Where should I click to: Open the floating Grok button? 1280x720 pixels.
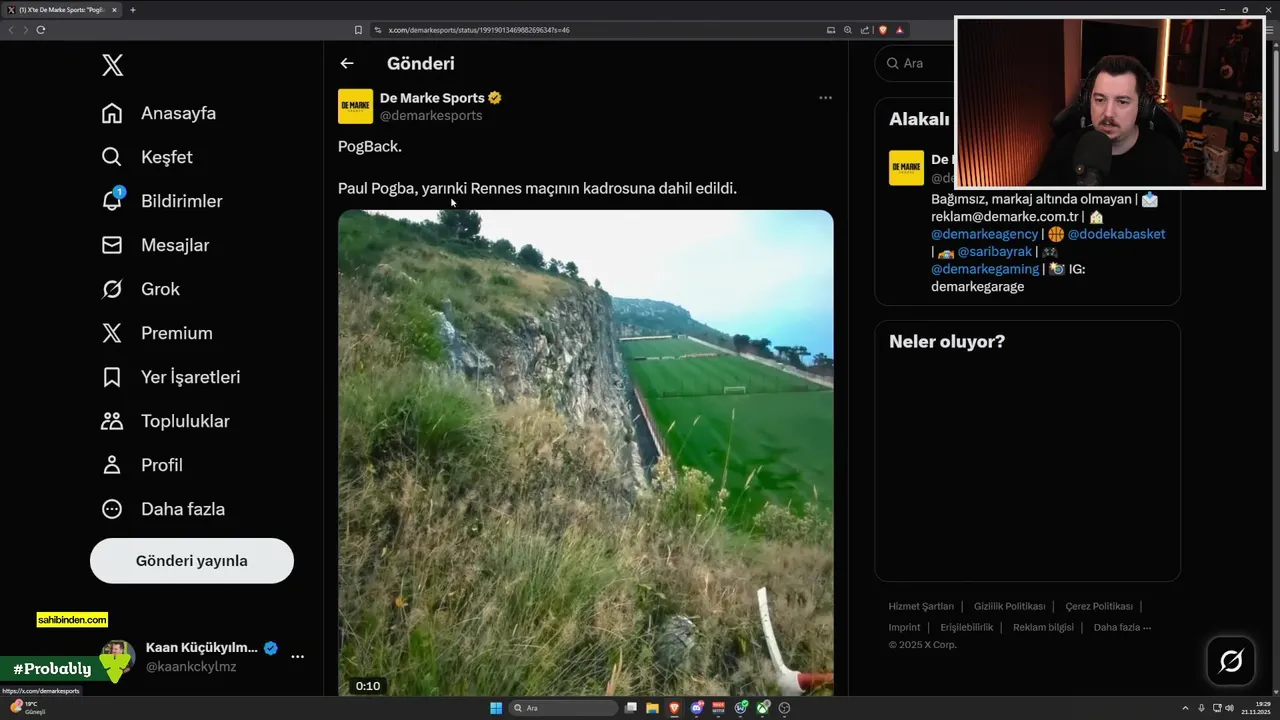point(1231,661)
